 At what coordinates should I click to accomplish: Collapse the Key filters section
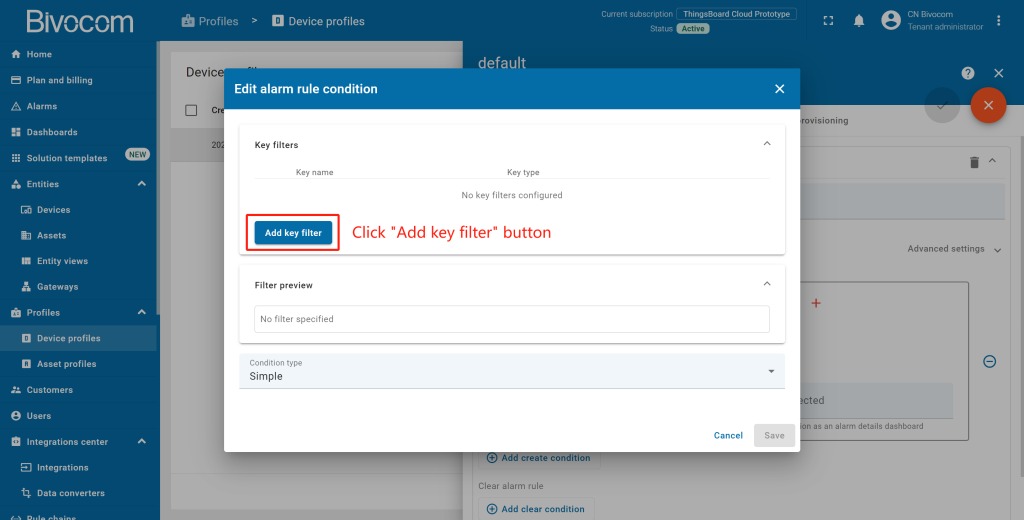pos(767,144)
